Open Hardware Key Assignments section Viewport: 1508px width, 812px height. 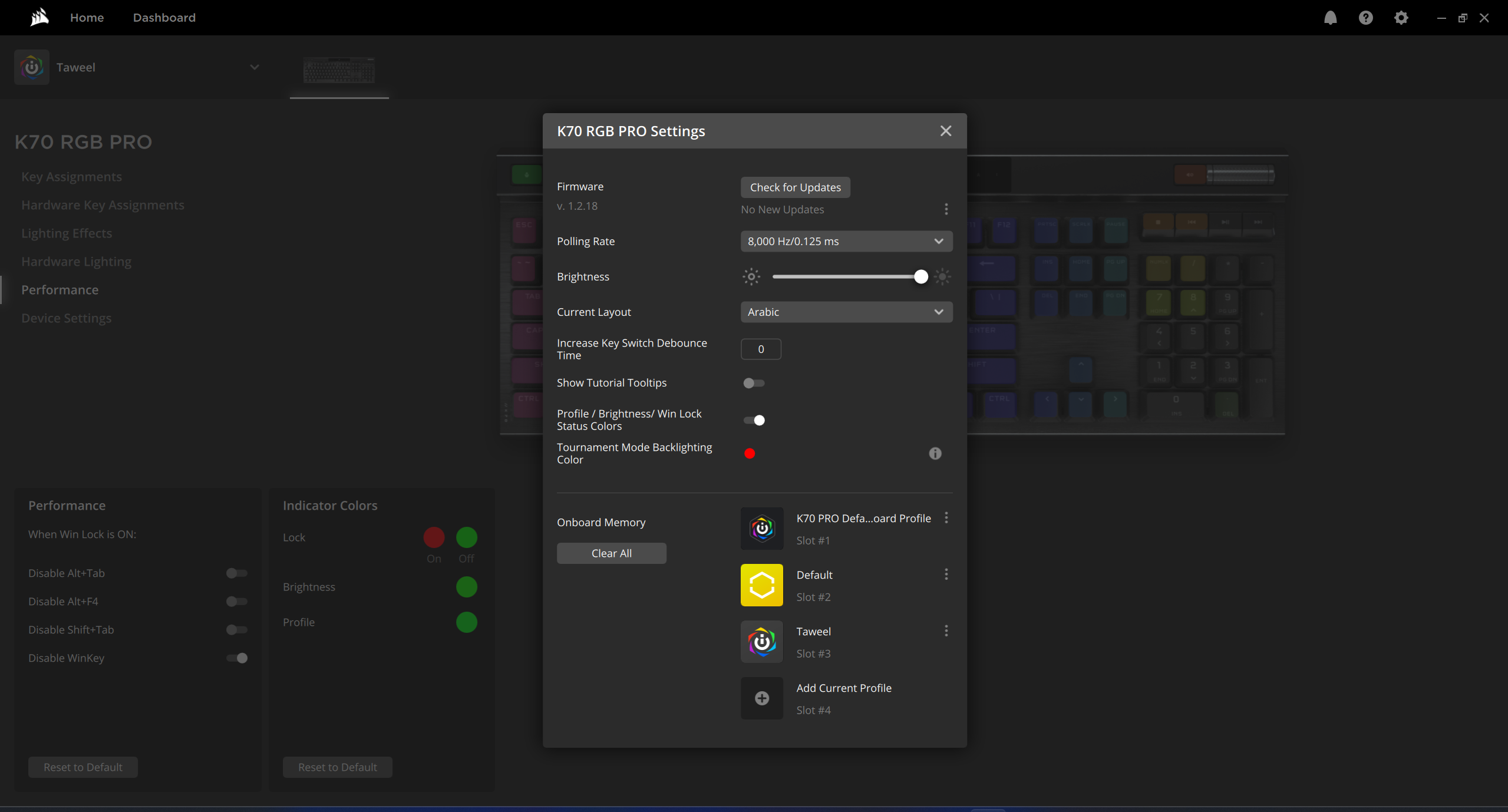click(103, 205)
